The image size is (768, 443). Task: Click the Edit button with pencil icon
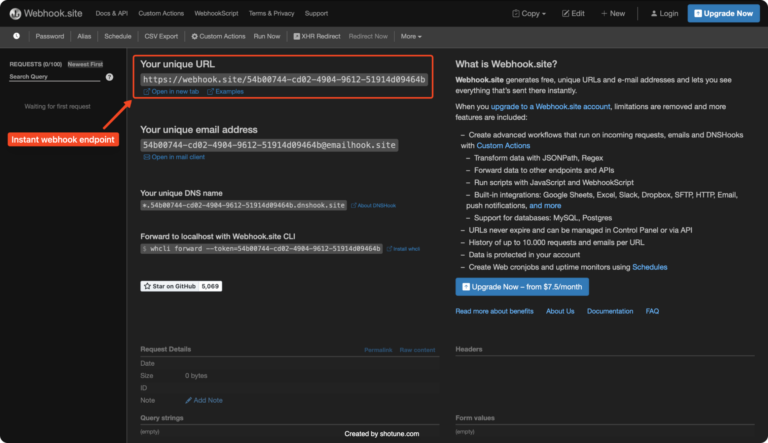pos(574,13)
